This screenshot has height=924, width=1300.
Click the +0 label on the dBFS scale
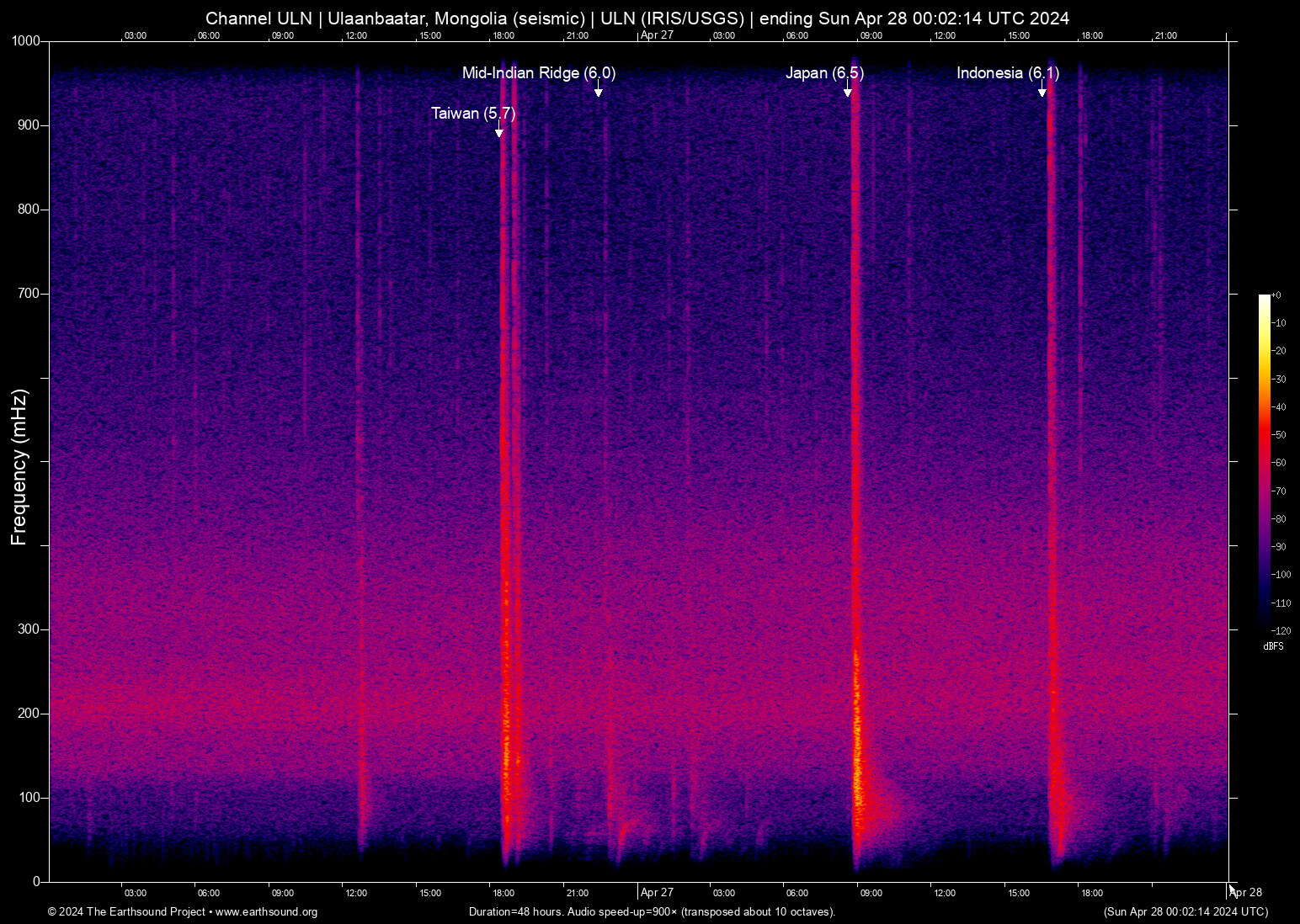pos(1276,295)
